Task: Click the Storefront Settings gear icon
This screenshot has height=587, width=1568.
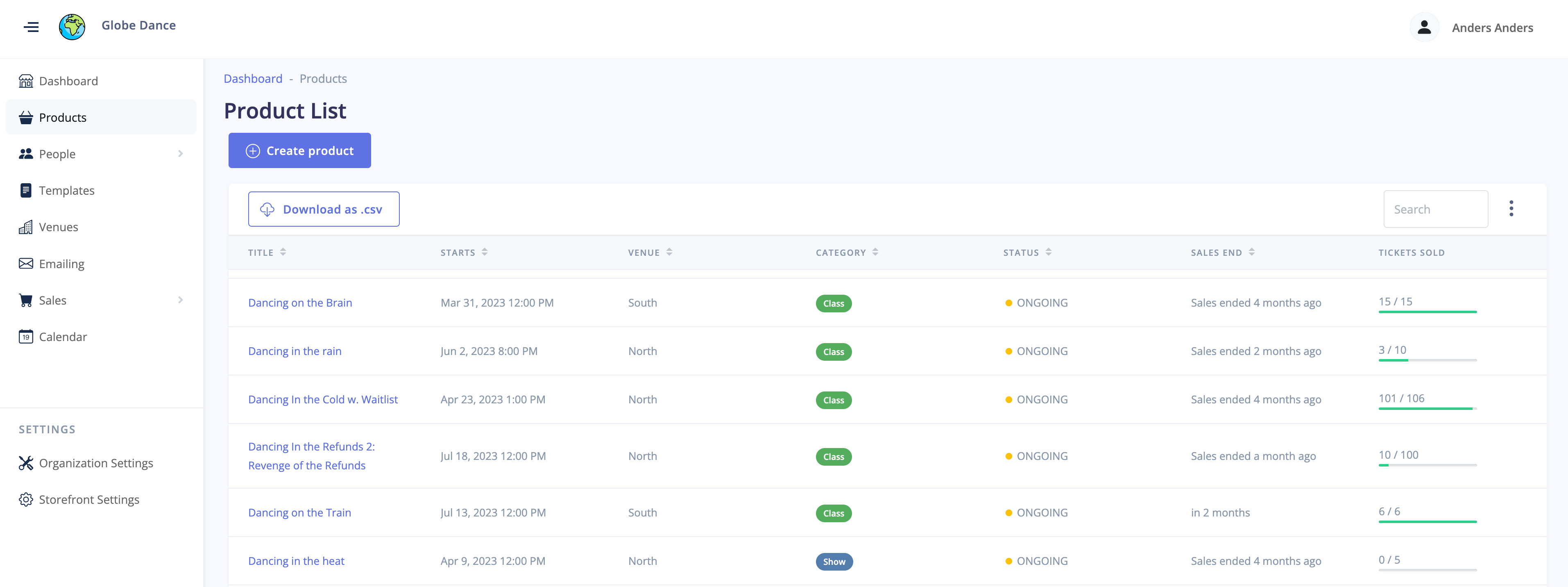Action: point(25,499)
